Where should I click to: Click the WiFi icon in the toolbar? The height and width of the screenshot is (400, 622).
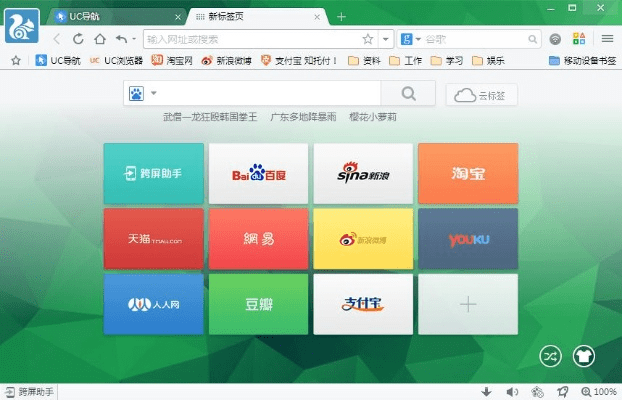click(x=555, y=39)
